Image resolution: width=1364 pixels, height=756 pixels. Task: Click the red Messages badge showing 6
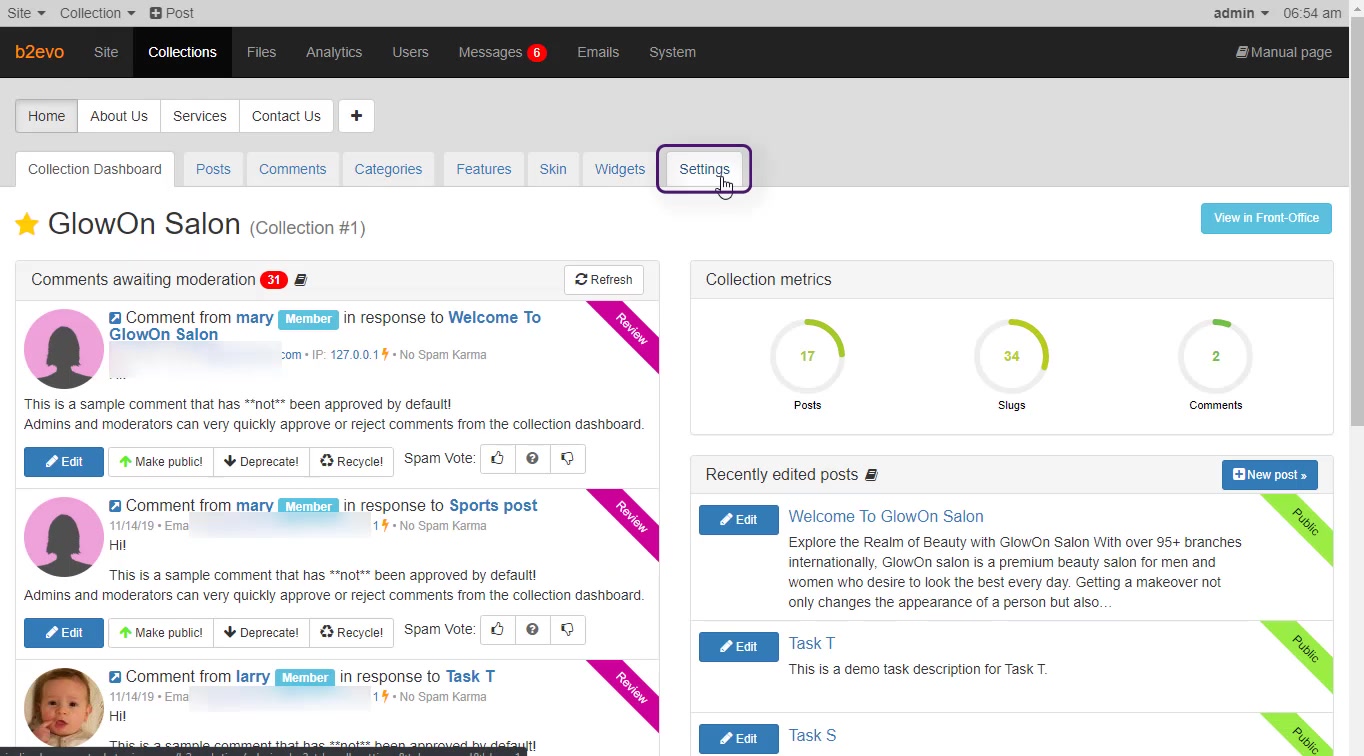(x=537, y=53)
